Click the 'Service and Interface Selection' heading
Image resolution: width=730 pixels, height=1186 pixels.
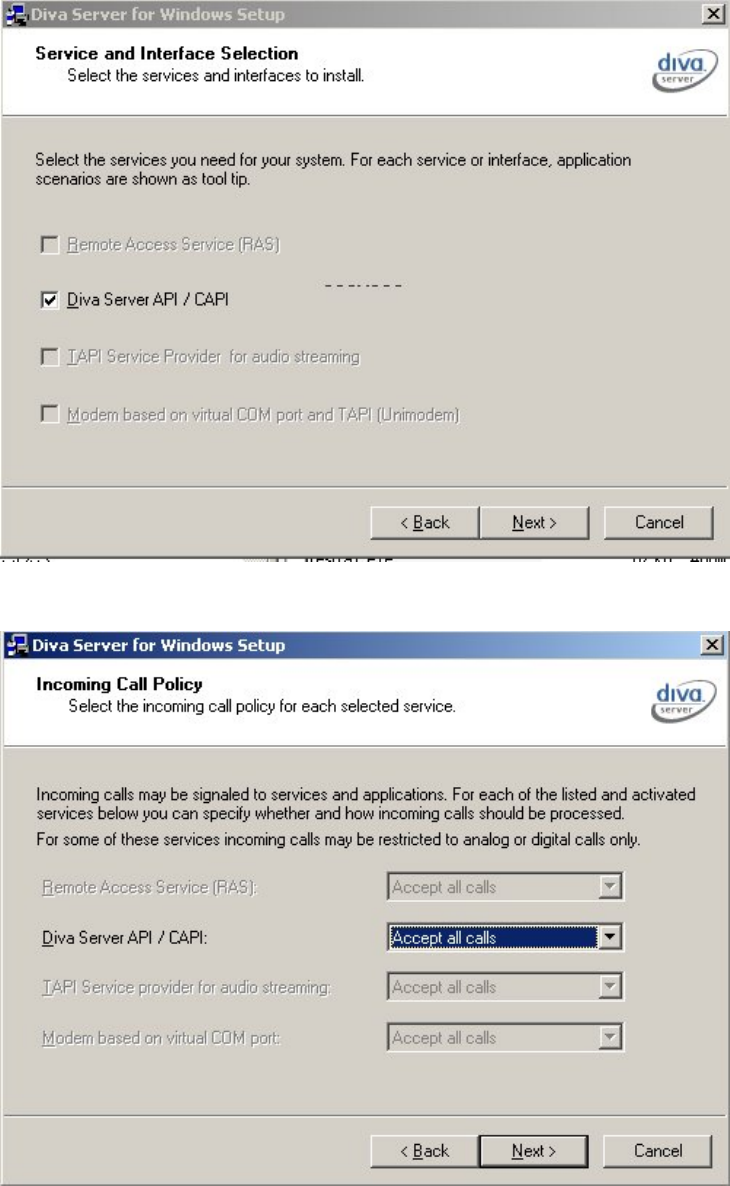[166, 54]
